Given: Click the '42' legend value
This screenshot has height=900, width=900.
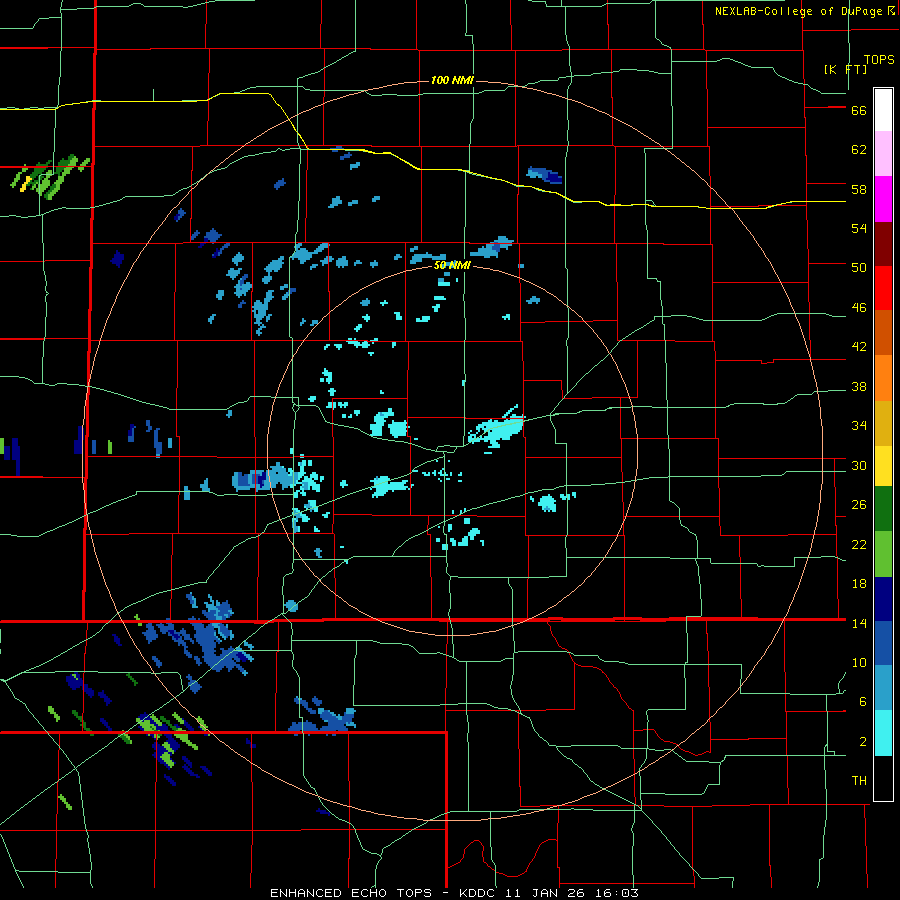Looking at the screenshot, I should 859,347.
